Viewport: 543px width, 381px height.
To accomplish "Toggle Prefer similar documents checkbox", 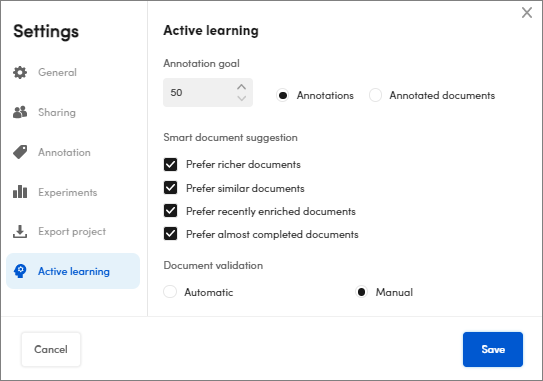I will point(170,188).
